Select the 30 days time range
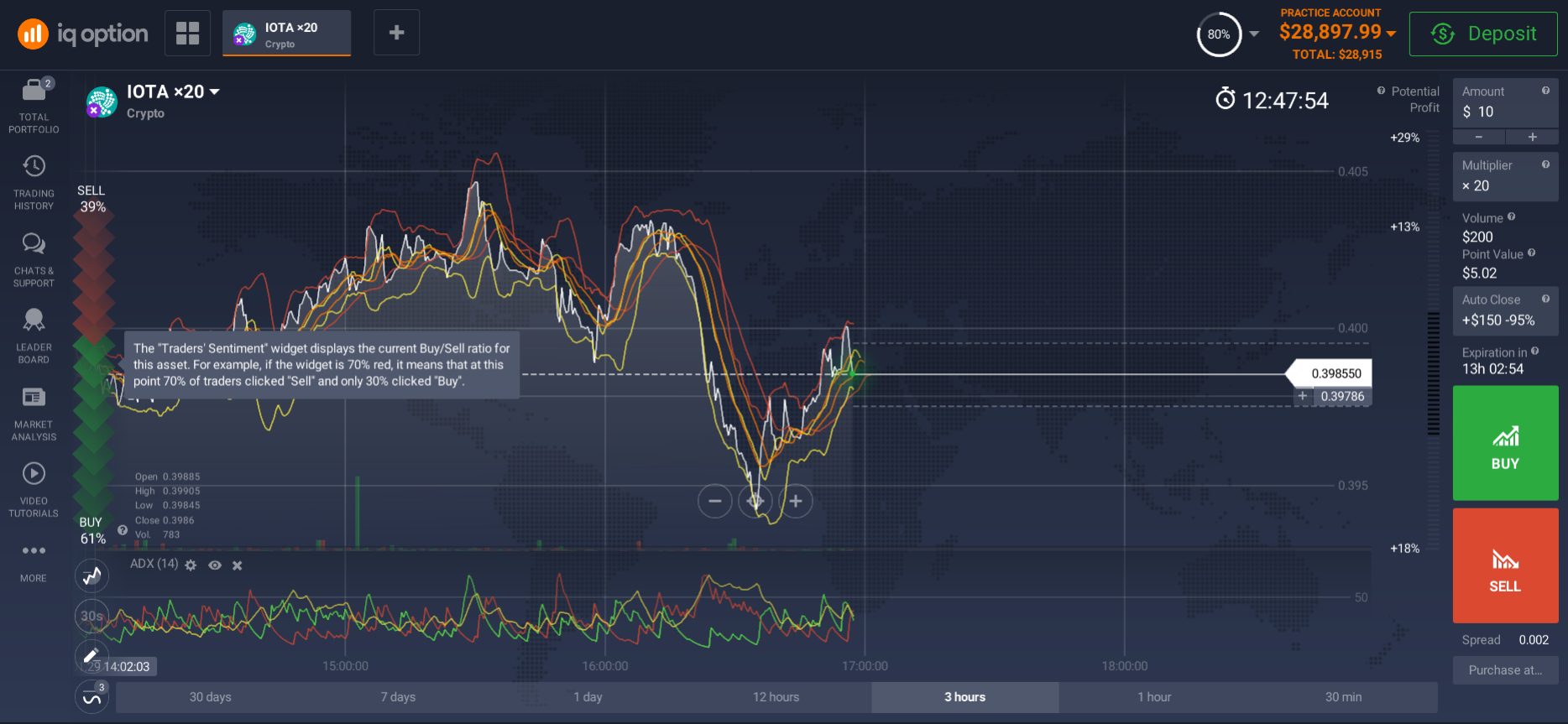Screen dimensions: 1568x724 coord(210,697)
